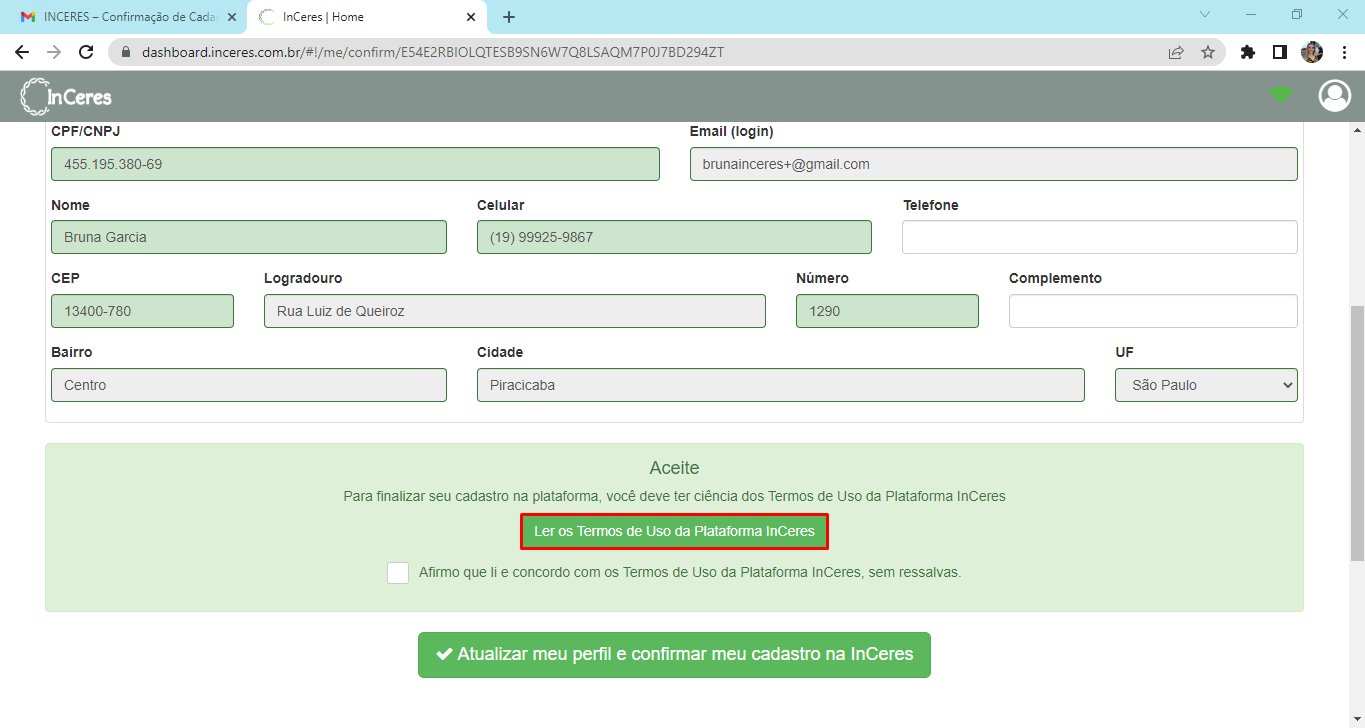Click the page vertical scrollbar thumb
1365x728 pixels.
click(1356, 432)
